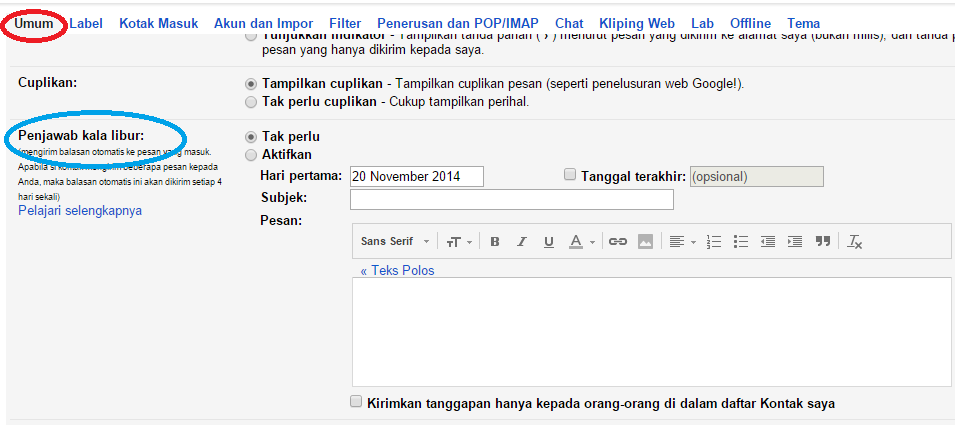The height and width of the screenshot is (425, 955).
Task: Click the insert image icon
Action: (645, 242)
